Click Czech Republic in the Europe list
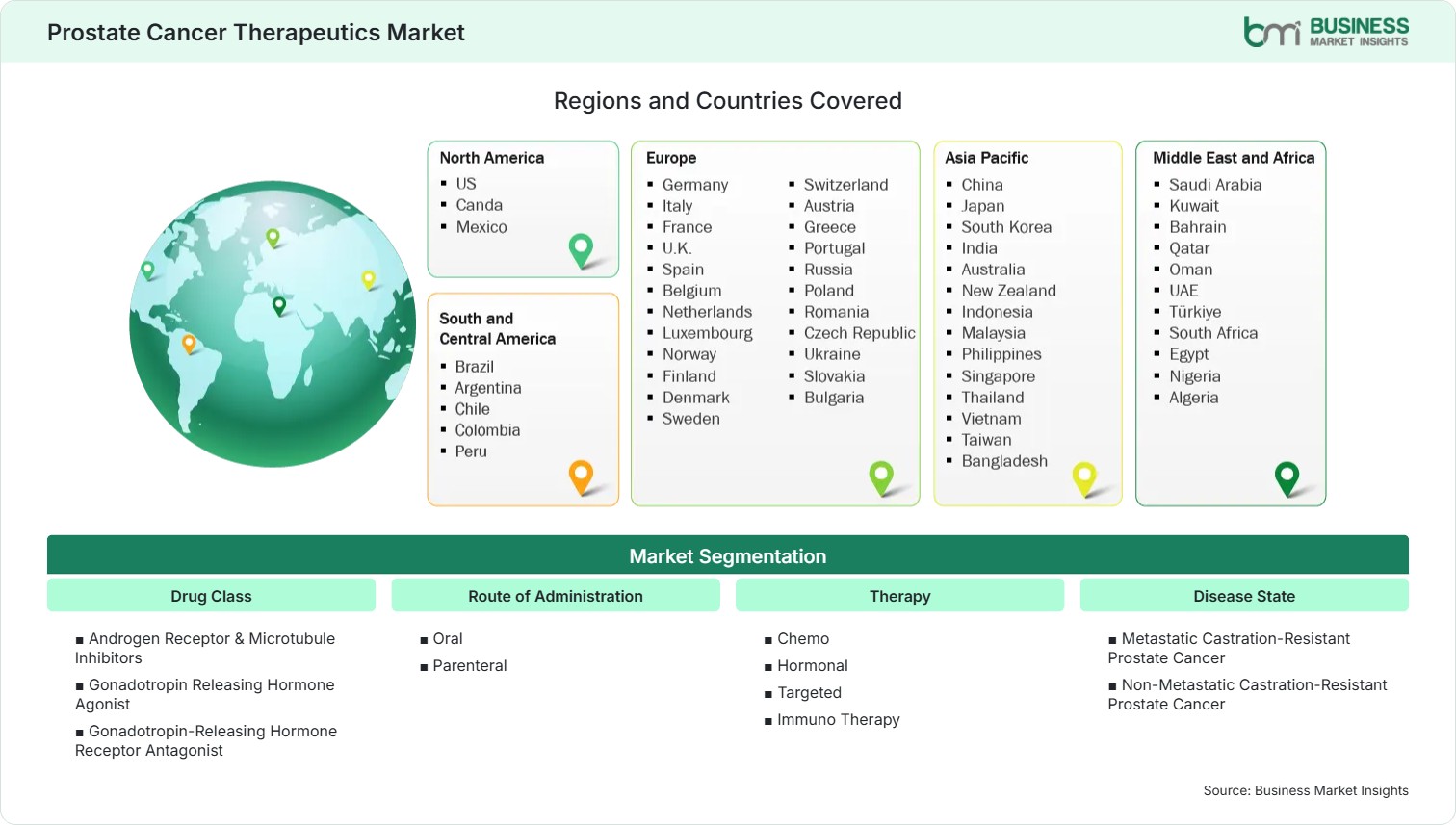This screenshot has width=1456, height=825. tap(859, 333)
